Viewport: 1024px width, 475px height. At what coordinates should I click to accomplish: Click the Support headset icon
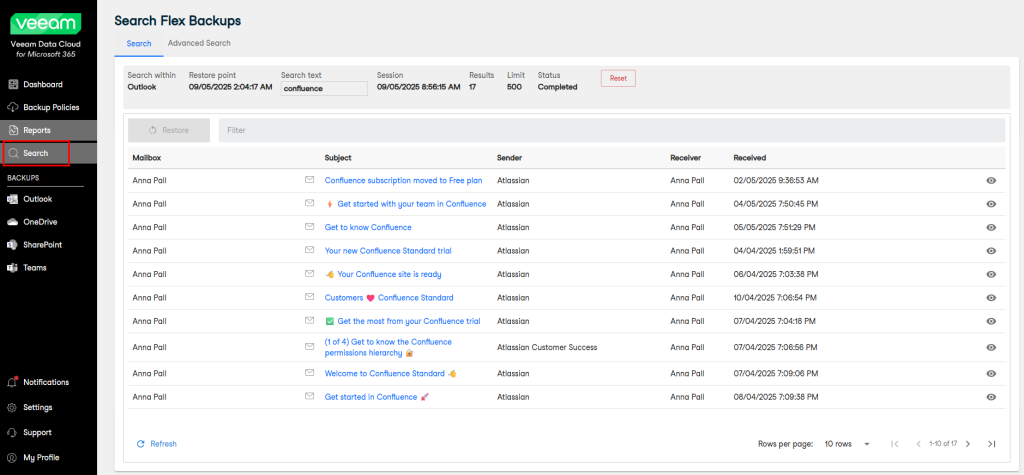pos(12,433)
